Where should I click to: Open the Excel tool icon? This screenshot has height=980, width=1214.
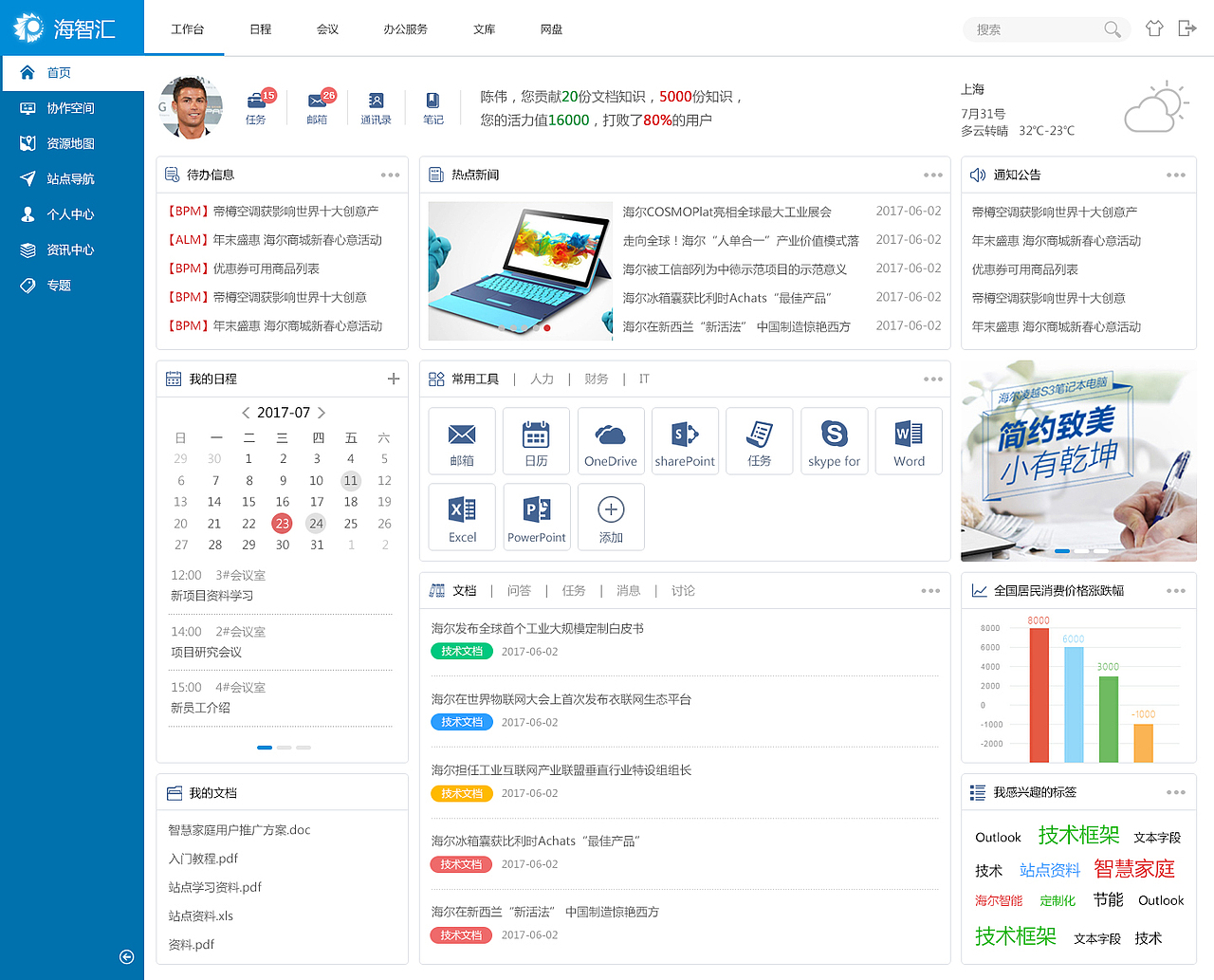462,516
